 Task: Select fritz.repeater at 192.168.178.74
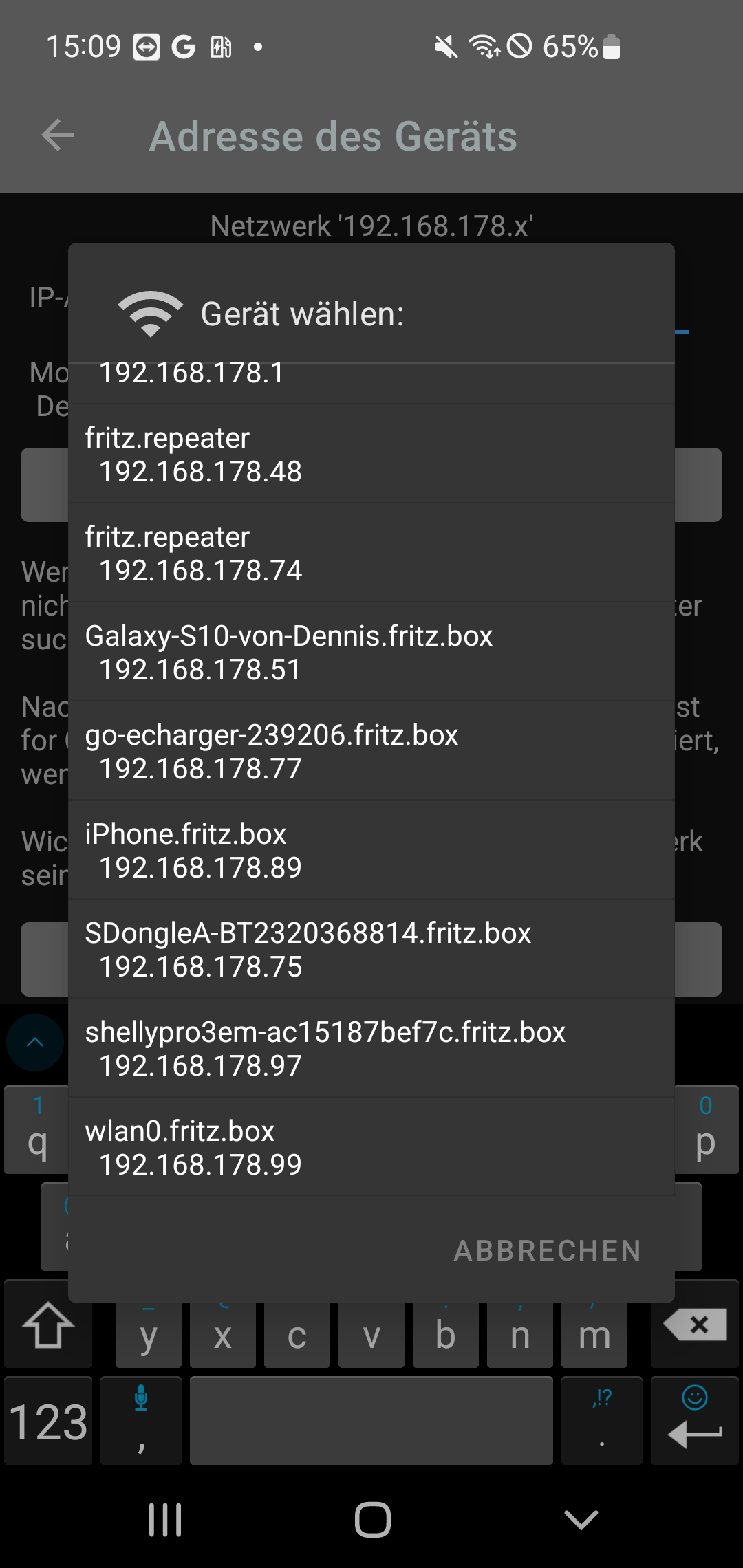pos(371,553)
